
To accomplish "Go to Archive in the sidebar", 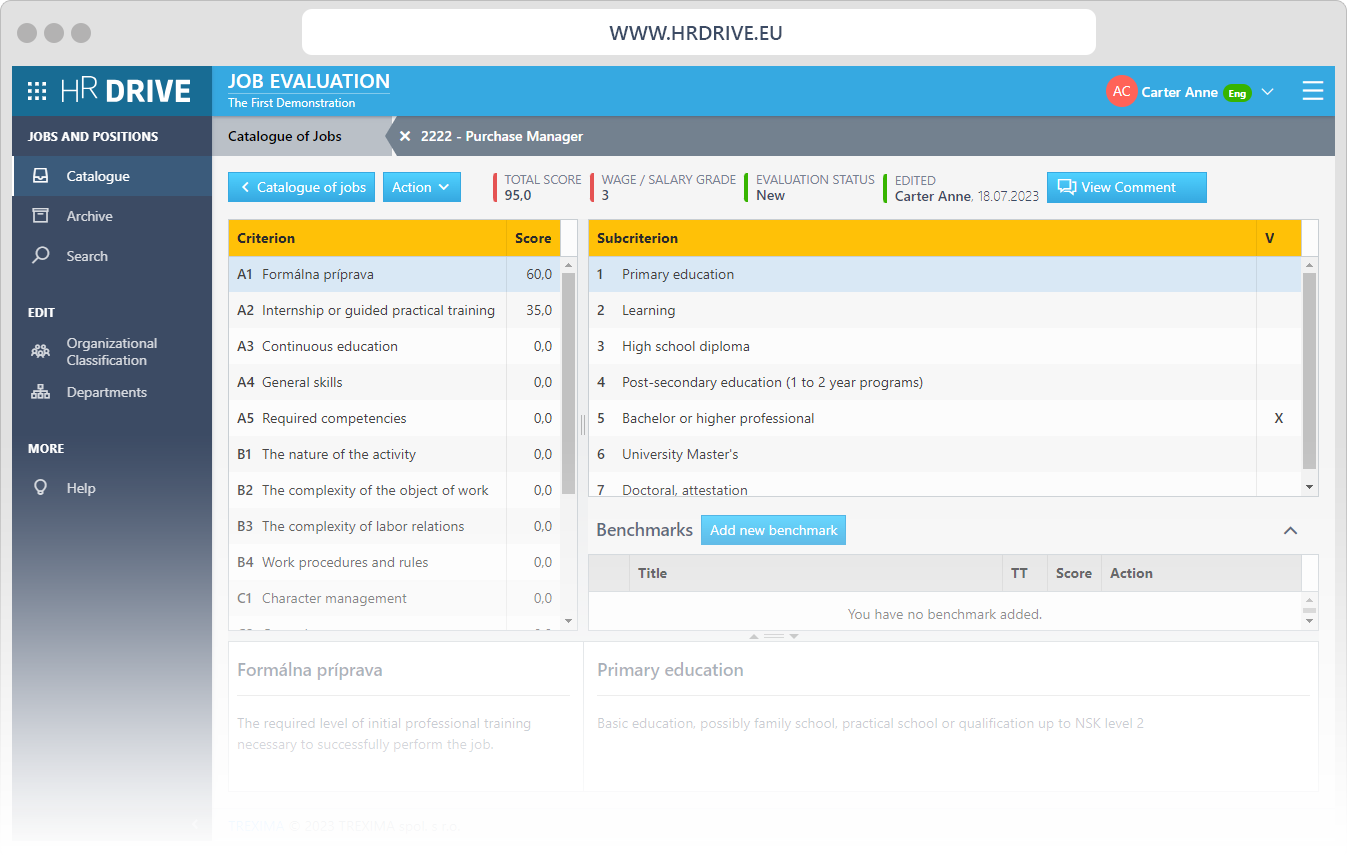I will [x=89, y=216].
